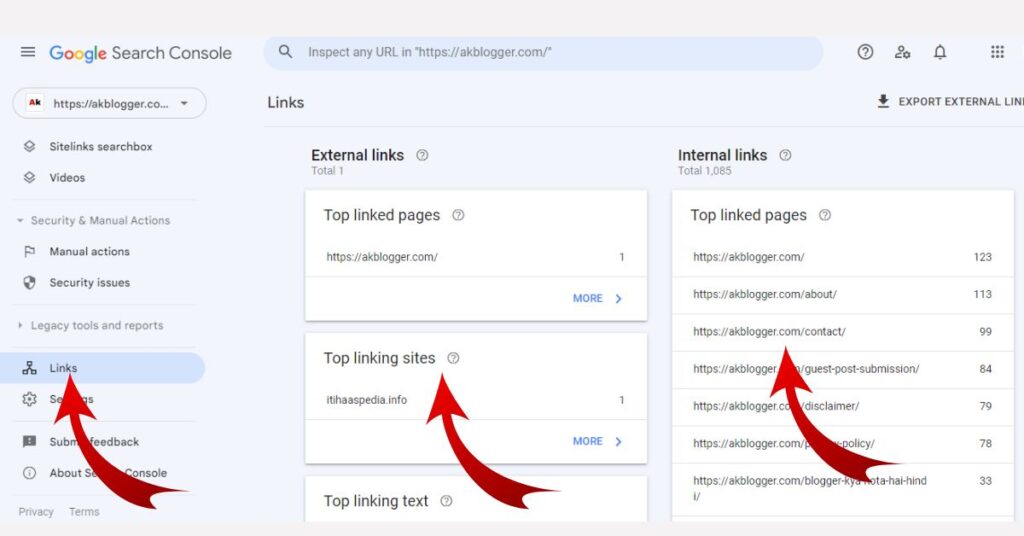Select external linked page https://akblogger.com/
The width and height of the screenshot is (1024, 536).
point(475,257)
